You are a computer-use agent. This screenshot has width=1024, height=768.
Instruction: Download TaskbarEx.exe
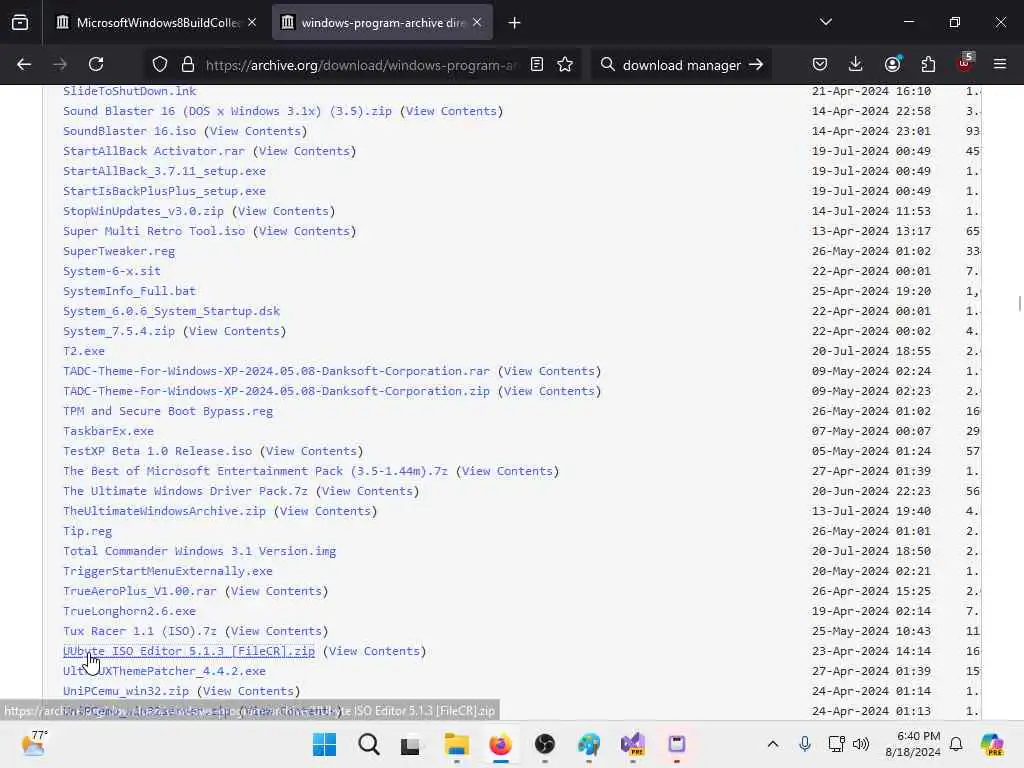[108, 431]
